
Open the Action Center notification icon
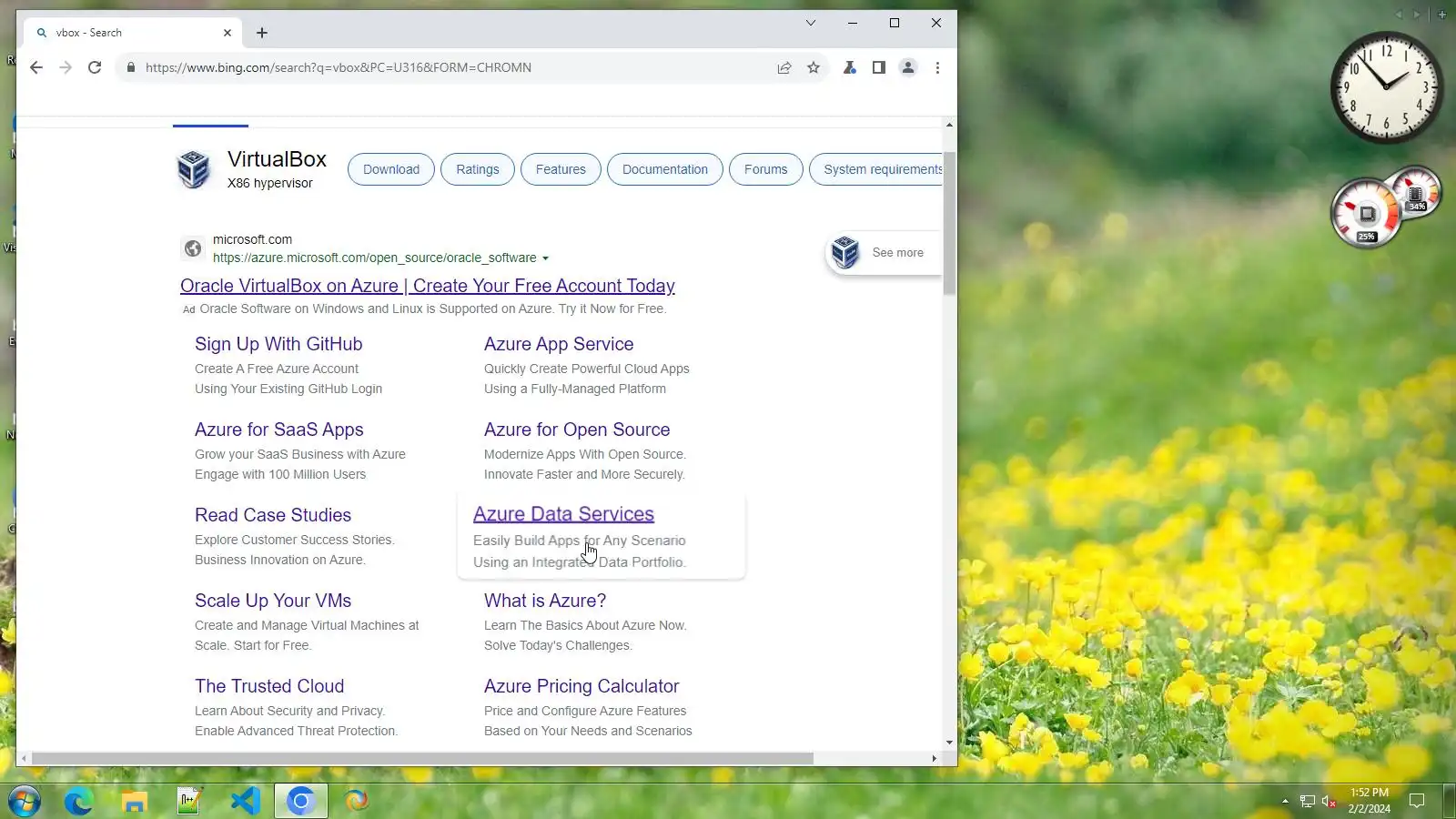click(1417, 801)
